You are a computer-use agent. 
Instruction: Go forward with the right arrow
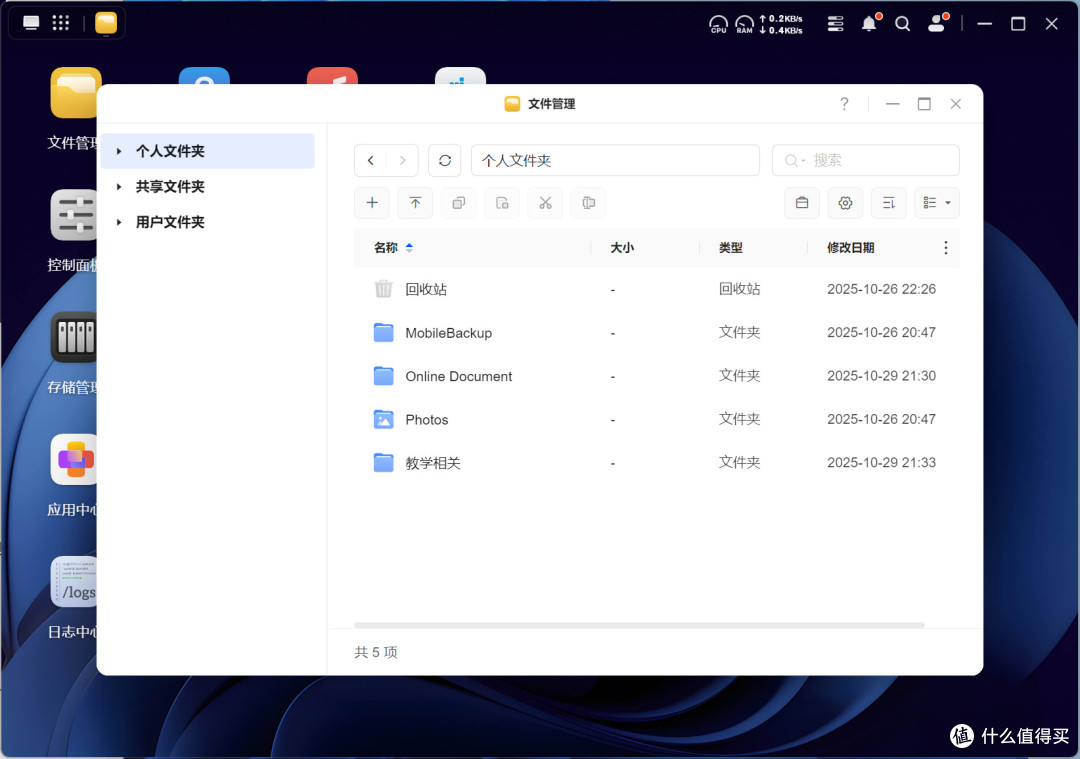(x=402, y=160)
